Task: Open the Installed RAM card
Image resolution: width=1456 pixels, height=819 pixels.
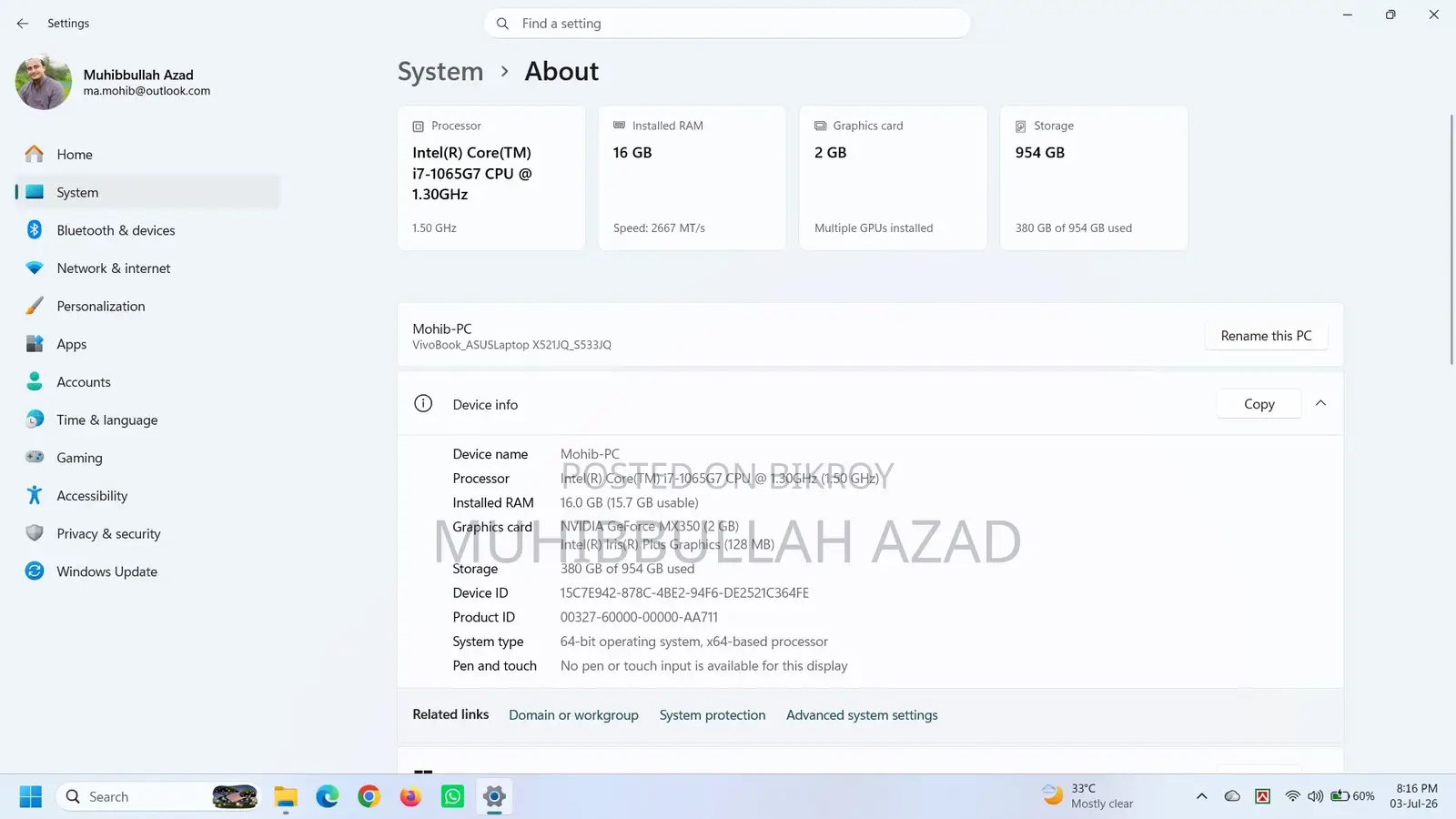Action: pos(693,177)
